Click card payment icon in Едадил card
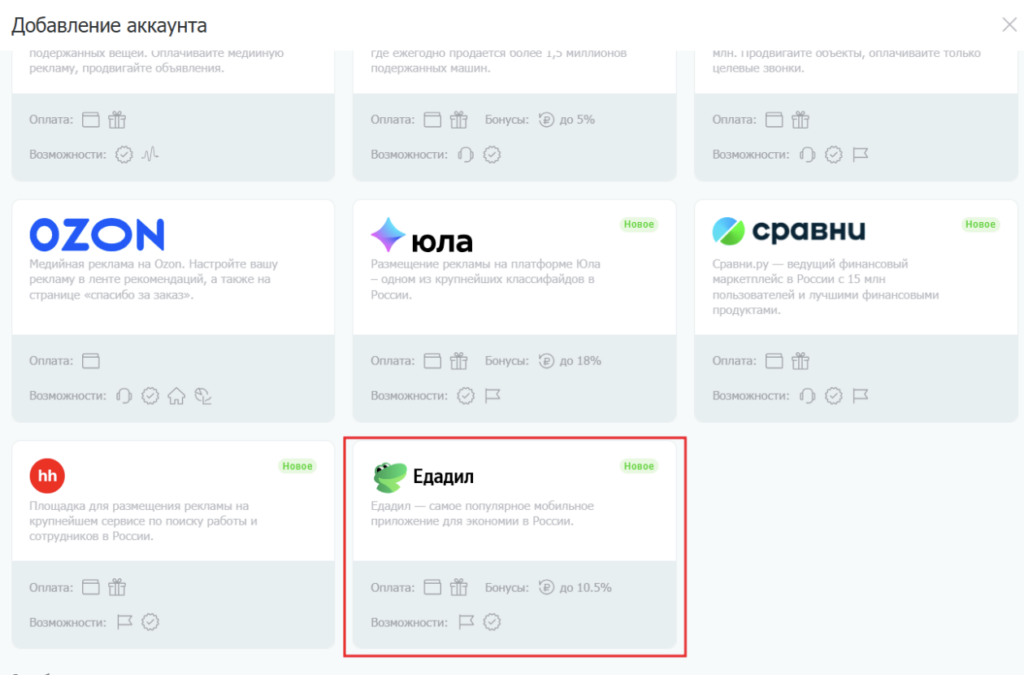The image size is (1024, 675). coord(432,588)
